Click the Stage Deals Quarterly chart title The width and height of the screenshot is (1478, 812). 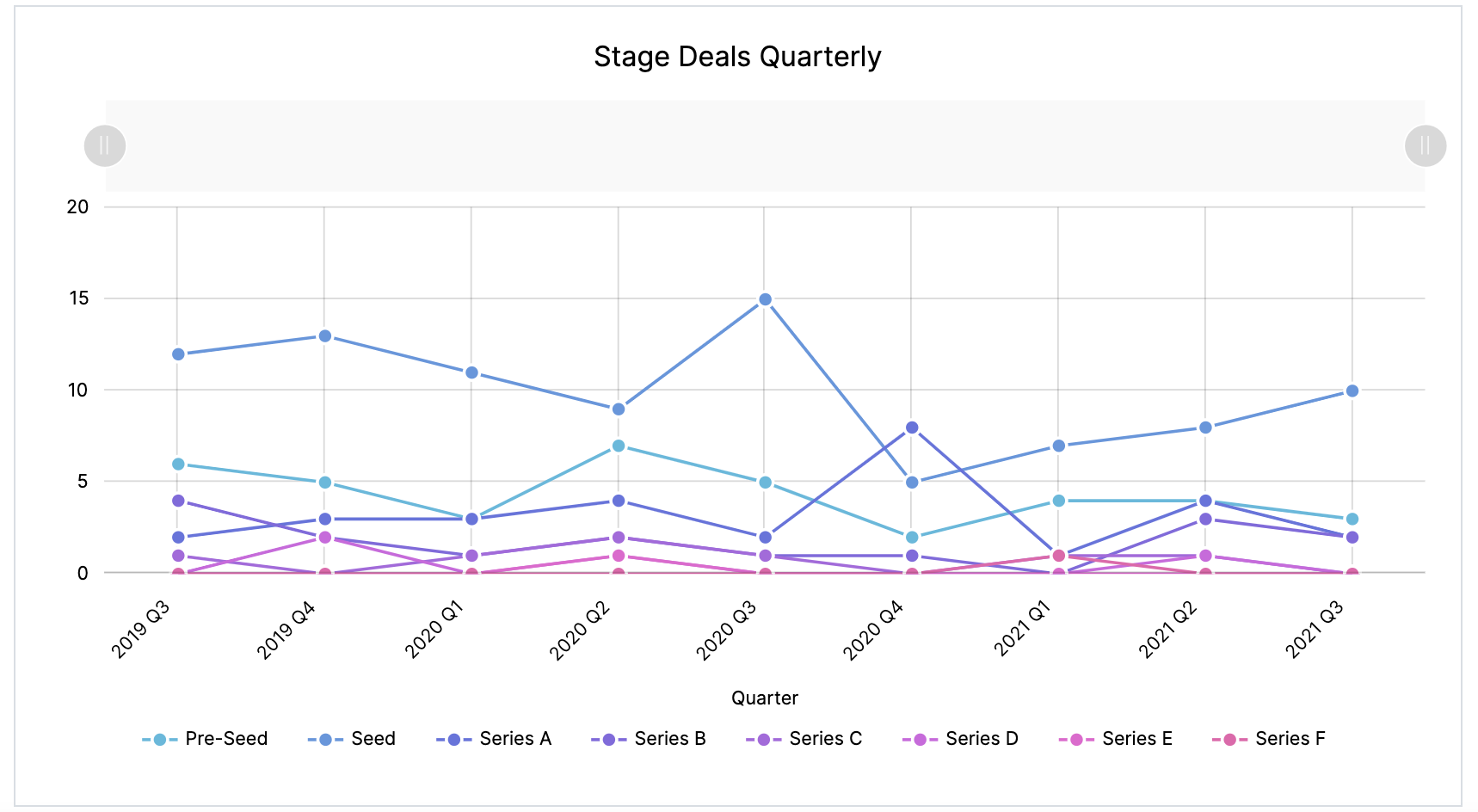click(737, 57)
